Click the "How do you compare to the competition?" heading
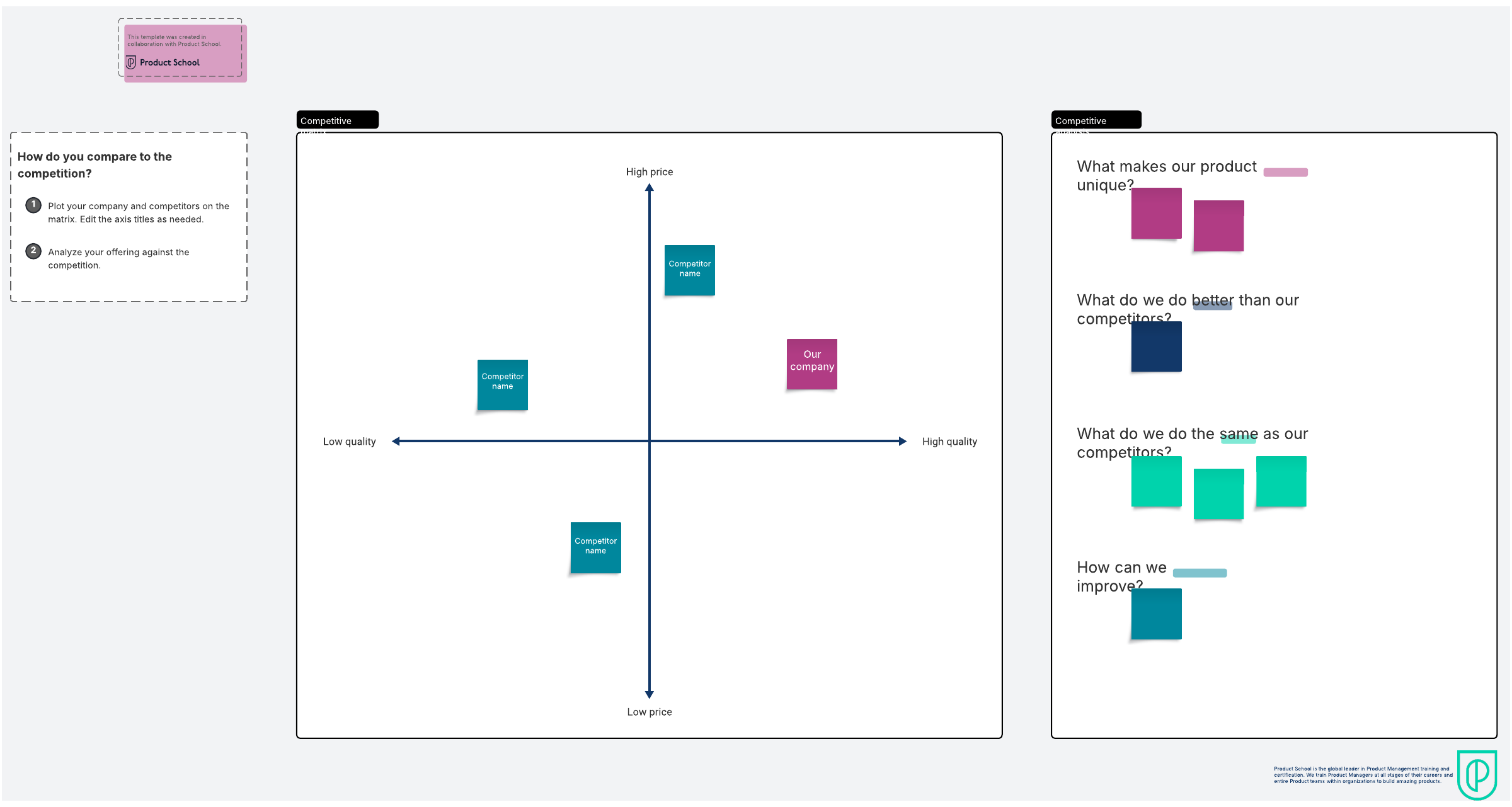This screenshot has height=807, width=1512. [x=94, y=164]
